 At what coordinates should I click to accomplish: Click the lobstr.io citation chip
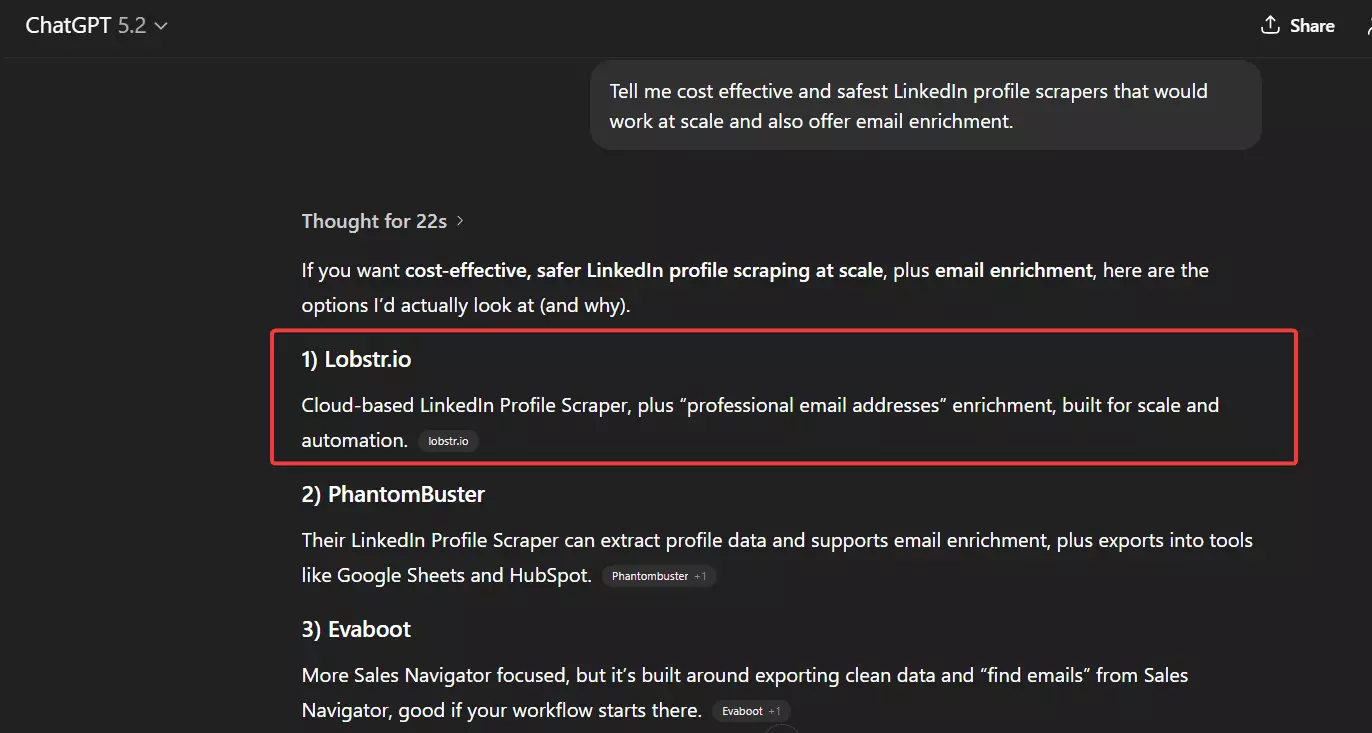click(x=448, y=441)
